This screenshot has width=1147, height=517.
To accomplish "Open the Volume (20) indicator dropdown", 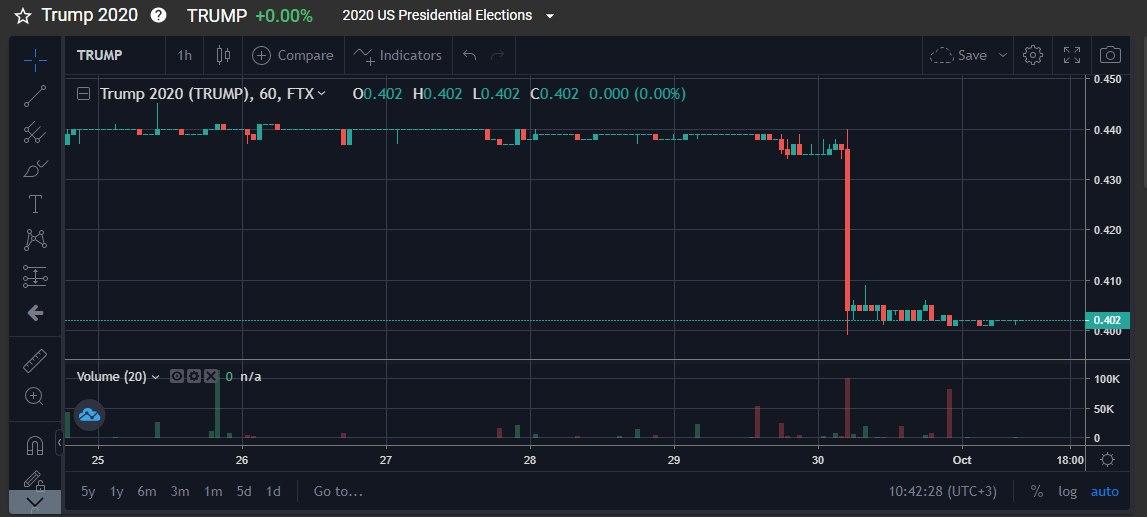I will (x=155, y=377).
